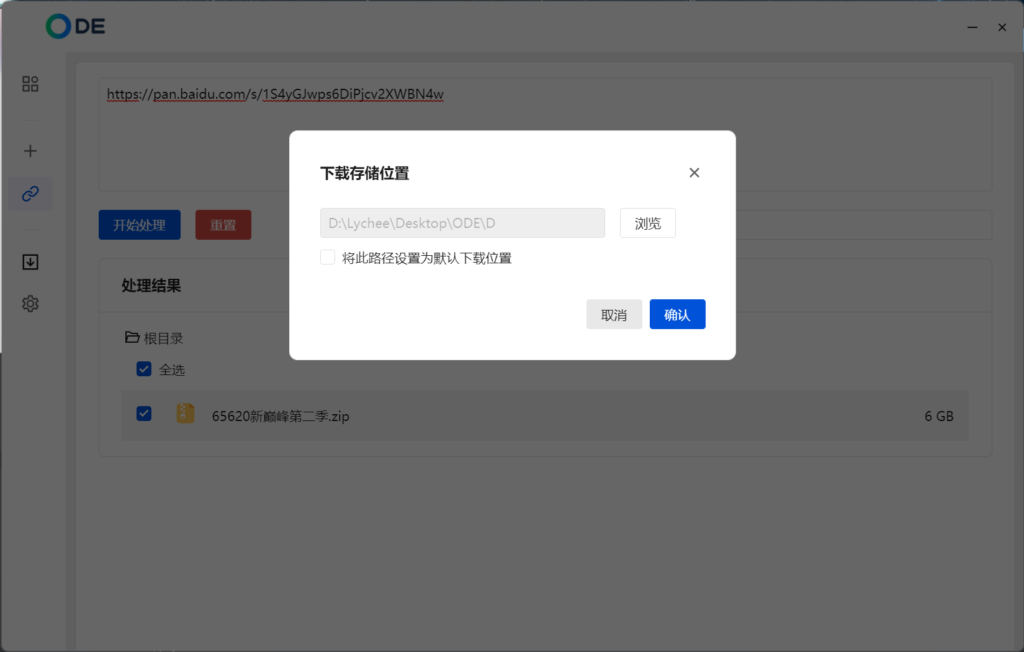
Task: Click the download path input field
Action: 462,223
